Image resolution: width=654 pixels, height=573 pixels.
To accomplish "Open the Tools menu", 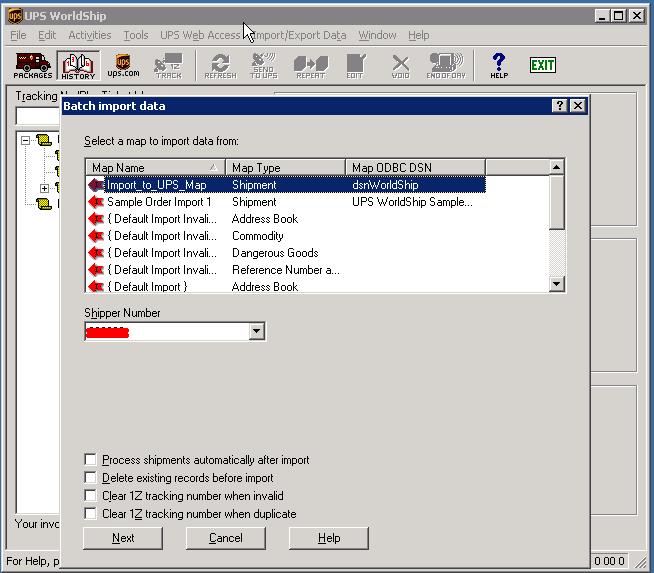I will coord(135,35).
